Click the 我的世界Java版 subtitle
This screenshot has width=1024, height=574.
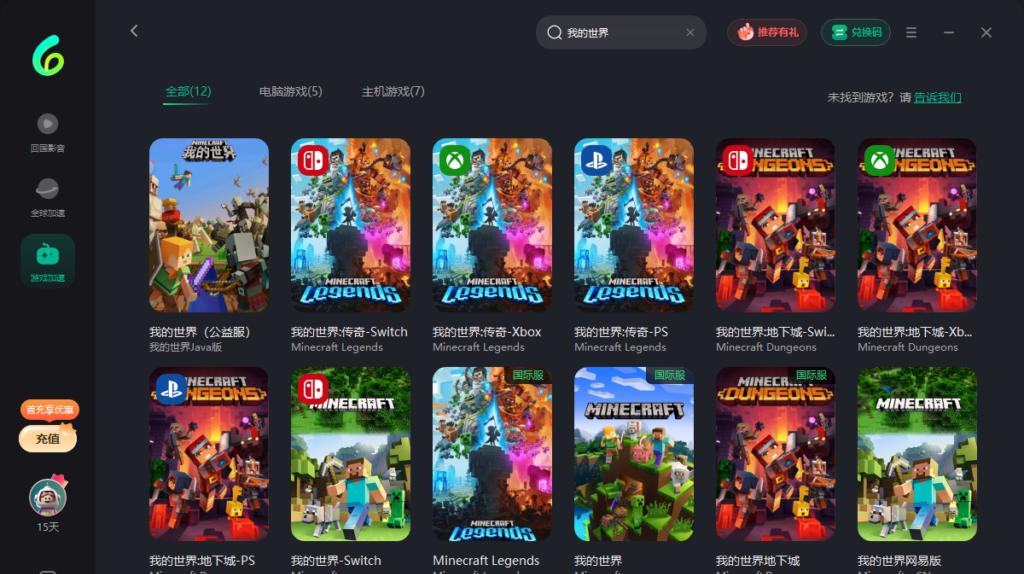tap(185, 347)
